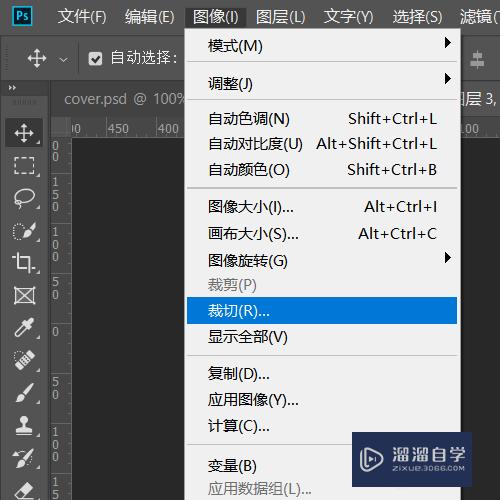The width and height of the screenshot is (500, 500).
Task: Expand the 图像旋转(G) submenu
Action: 322,261
